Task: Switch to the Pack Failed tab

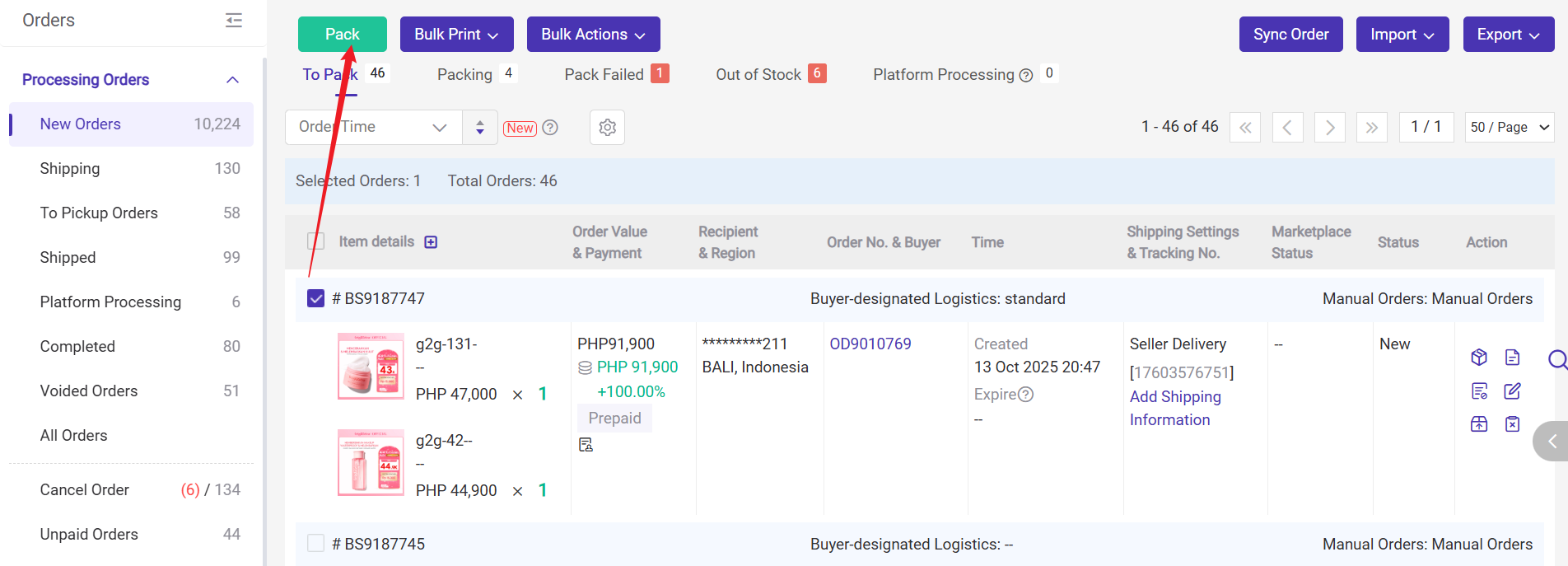Action: [x=604, y=75]
